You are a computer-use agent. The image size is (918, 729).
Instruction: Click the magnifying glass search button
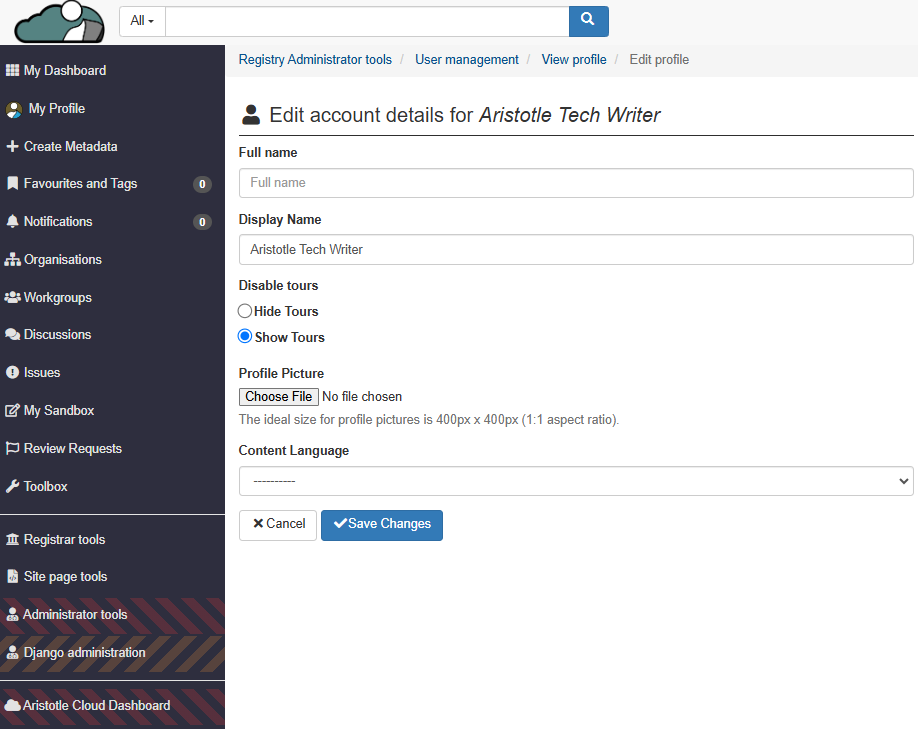(x=588, y=20)
